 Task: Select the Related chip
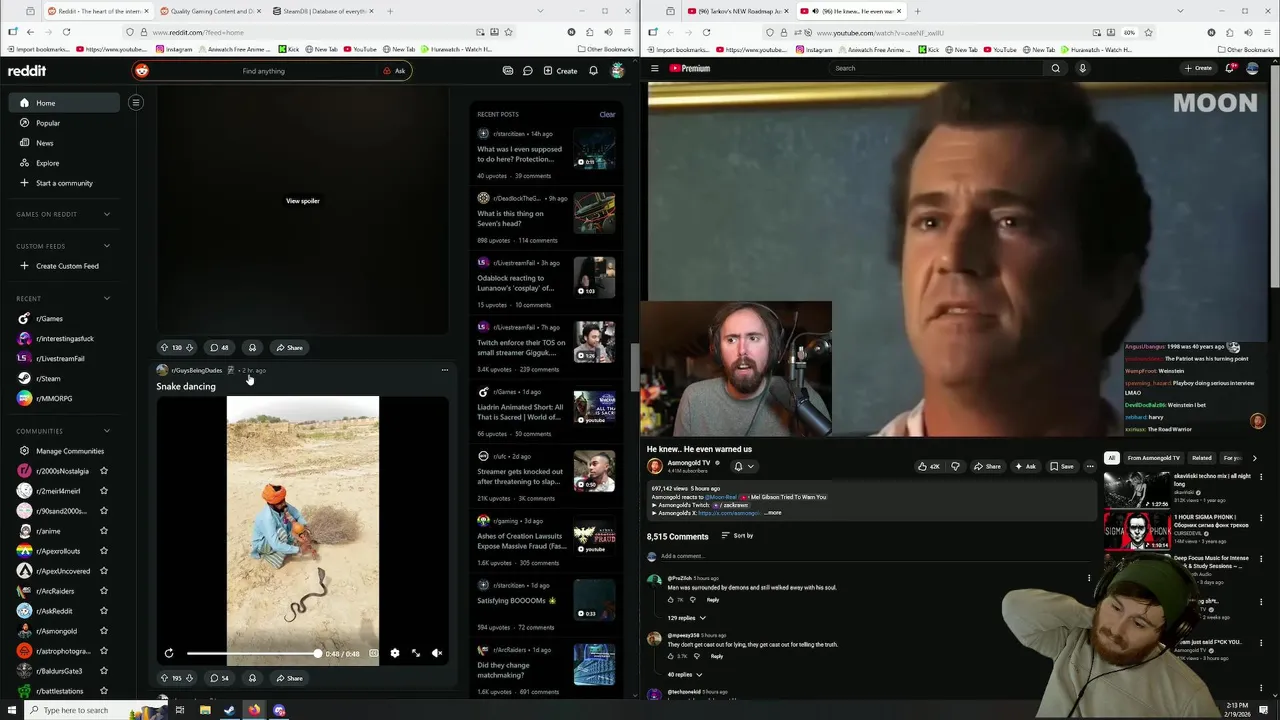(1201, 458)
